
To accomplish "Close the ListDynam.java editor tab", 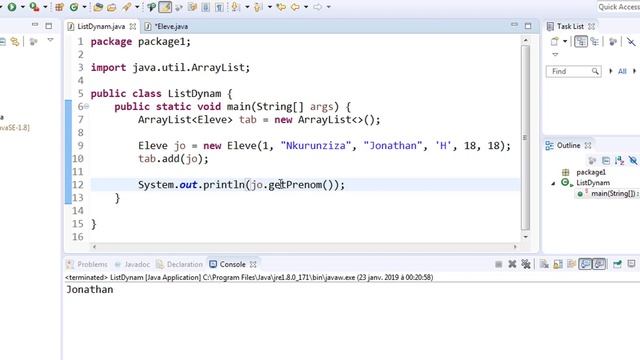I will (x=133, y=27).
